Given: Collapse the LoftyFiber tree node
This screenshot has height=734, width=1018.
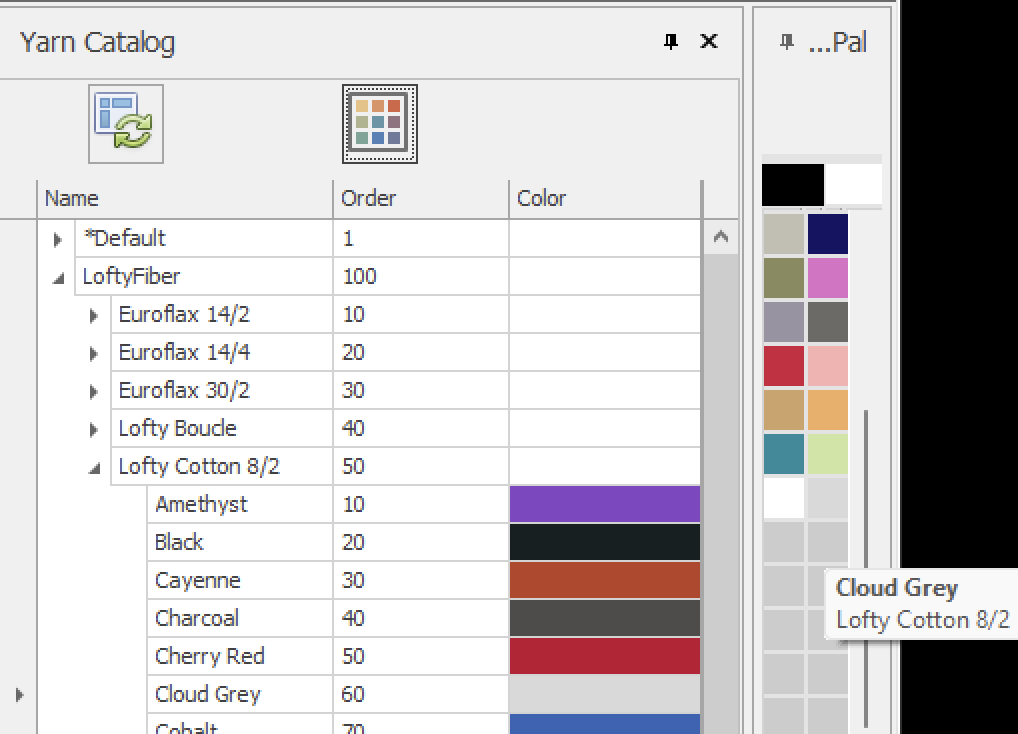Looking at the screenshot, I should tap(57, 277).
